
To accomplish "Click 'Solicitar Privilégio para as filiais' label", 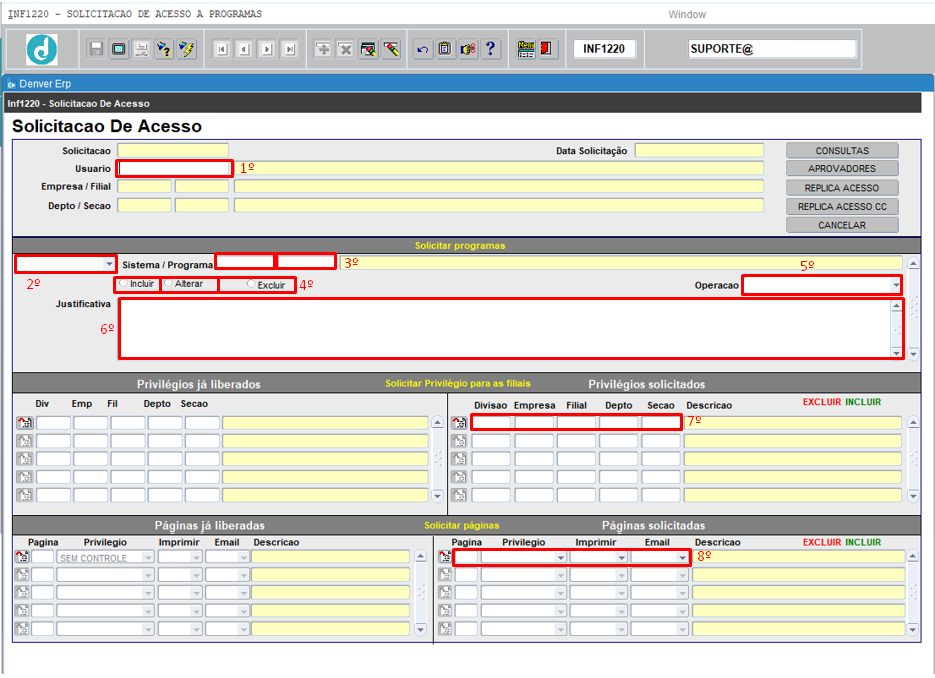I will [458, 383].
